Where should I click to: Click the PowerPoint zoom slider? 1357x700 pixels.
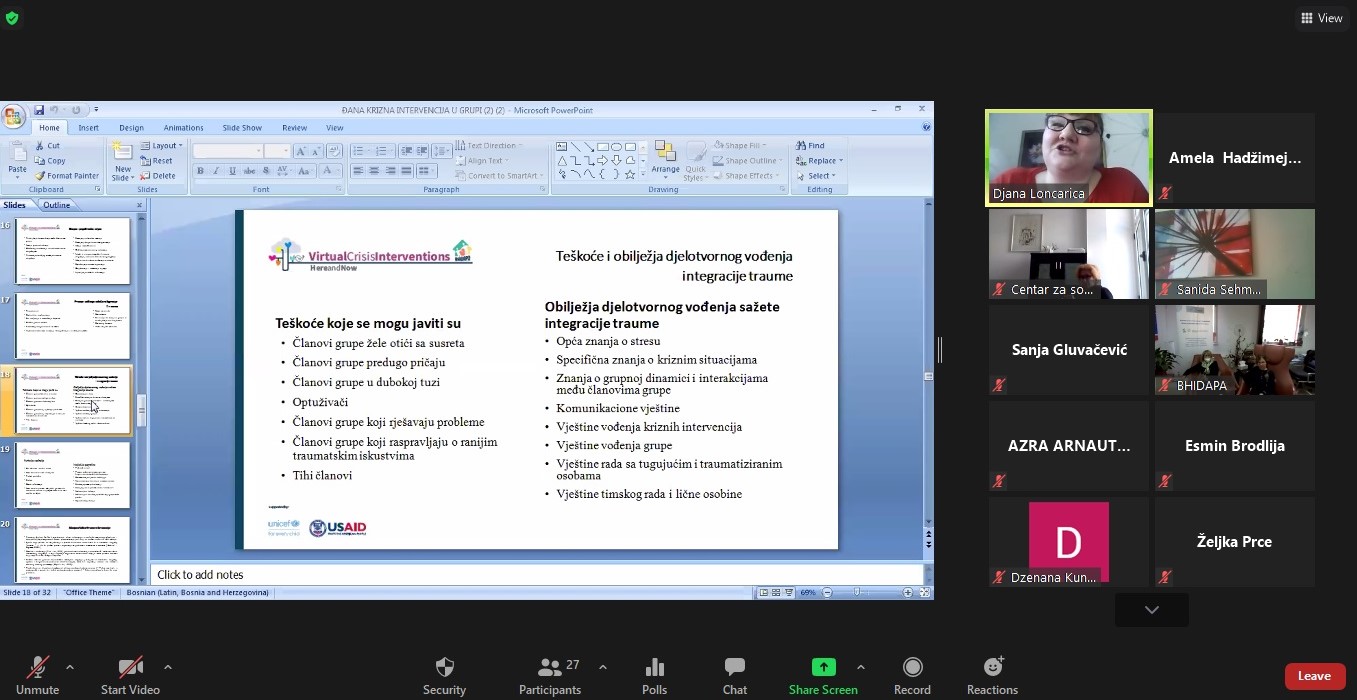858,593
